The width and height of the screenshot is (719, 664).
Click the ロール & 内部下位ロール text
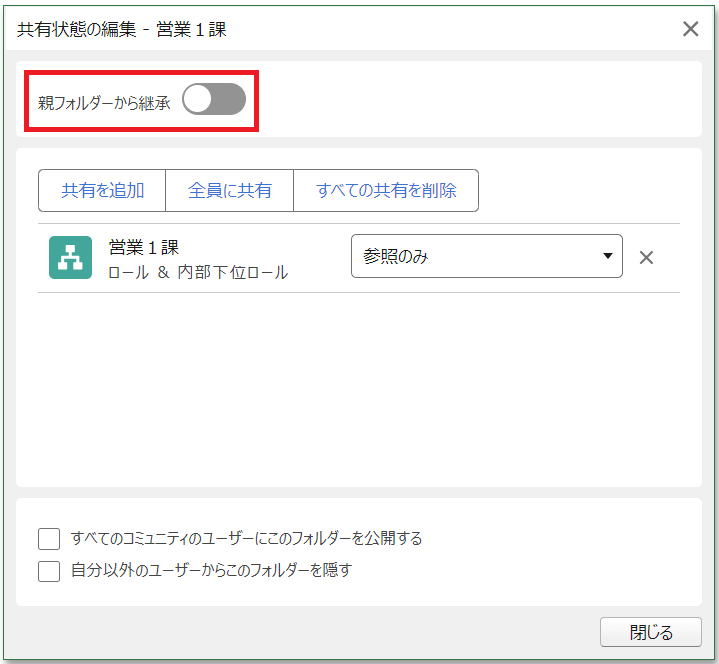coord(198,272)
